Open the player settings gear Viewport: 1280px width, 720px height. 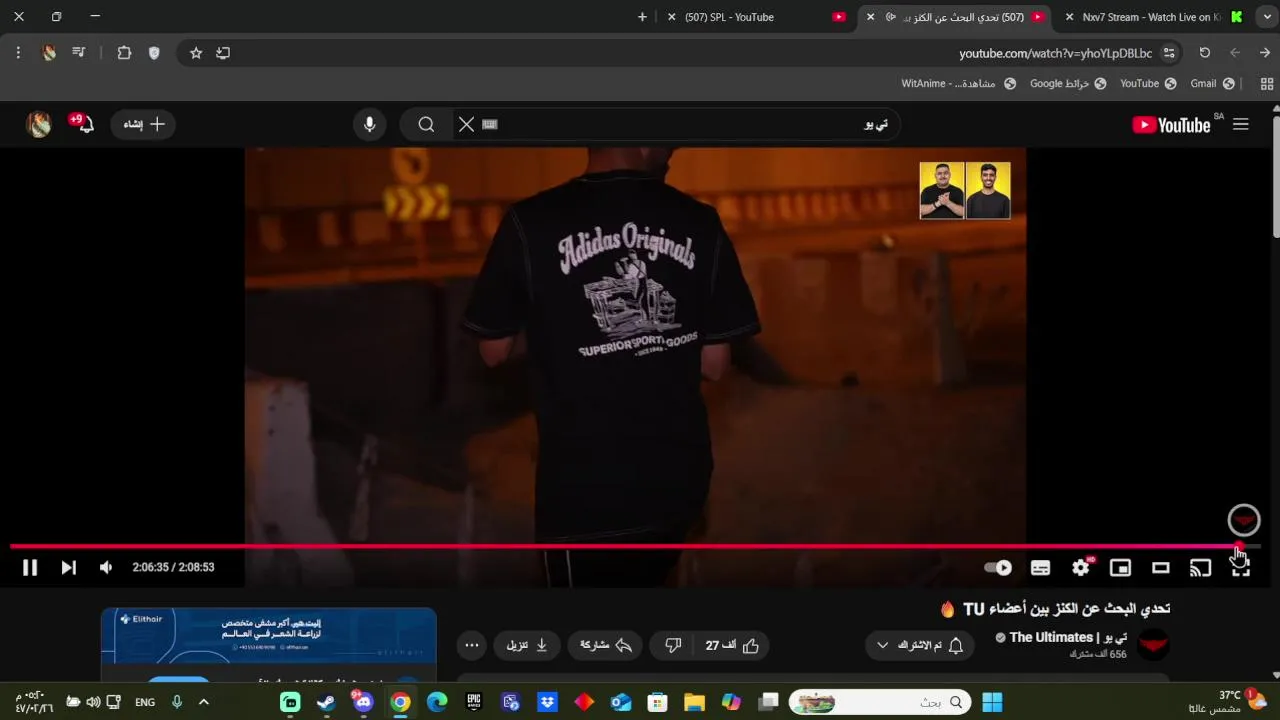tap(1081, 568)
